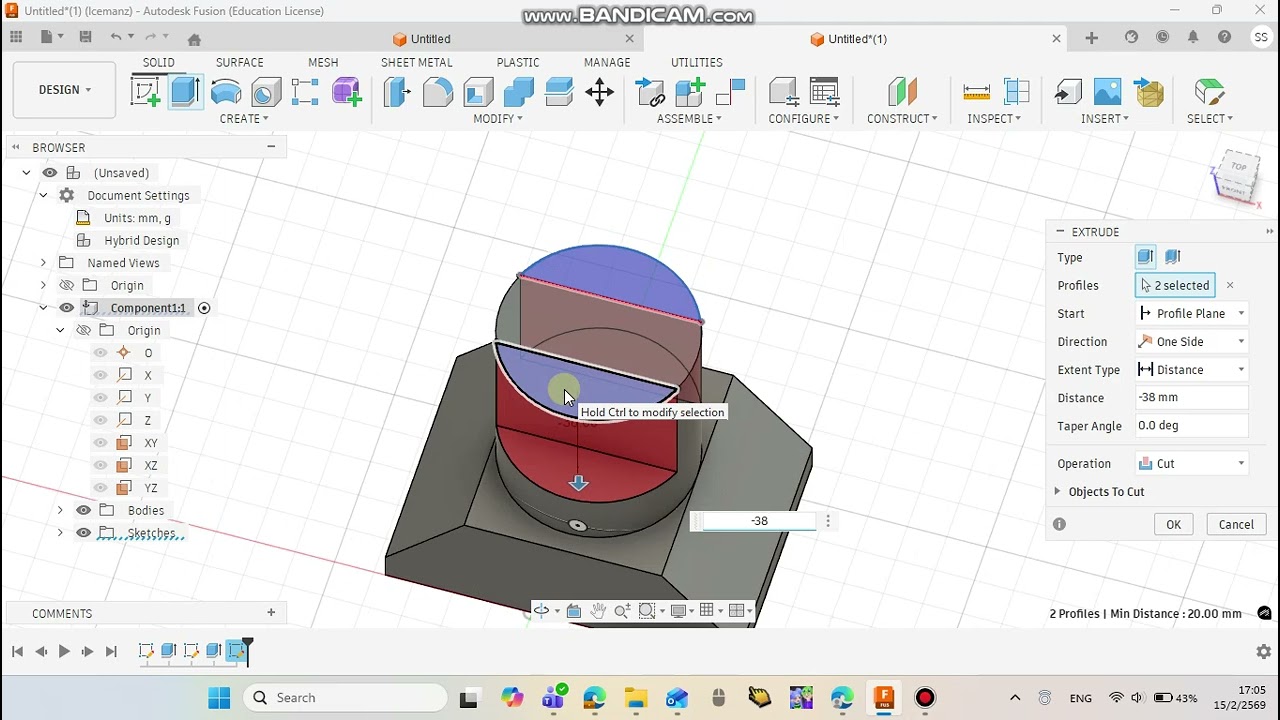Collapse the Document Settings tree node
Viewport: 1280px width, 720px height.
tap(43, 195)
